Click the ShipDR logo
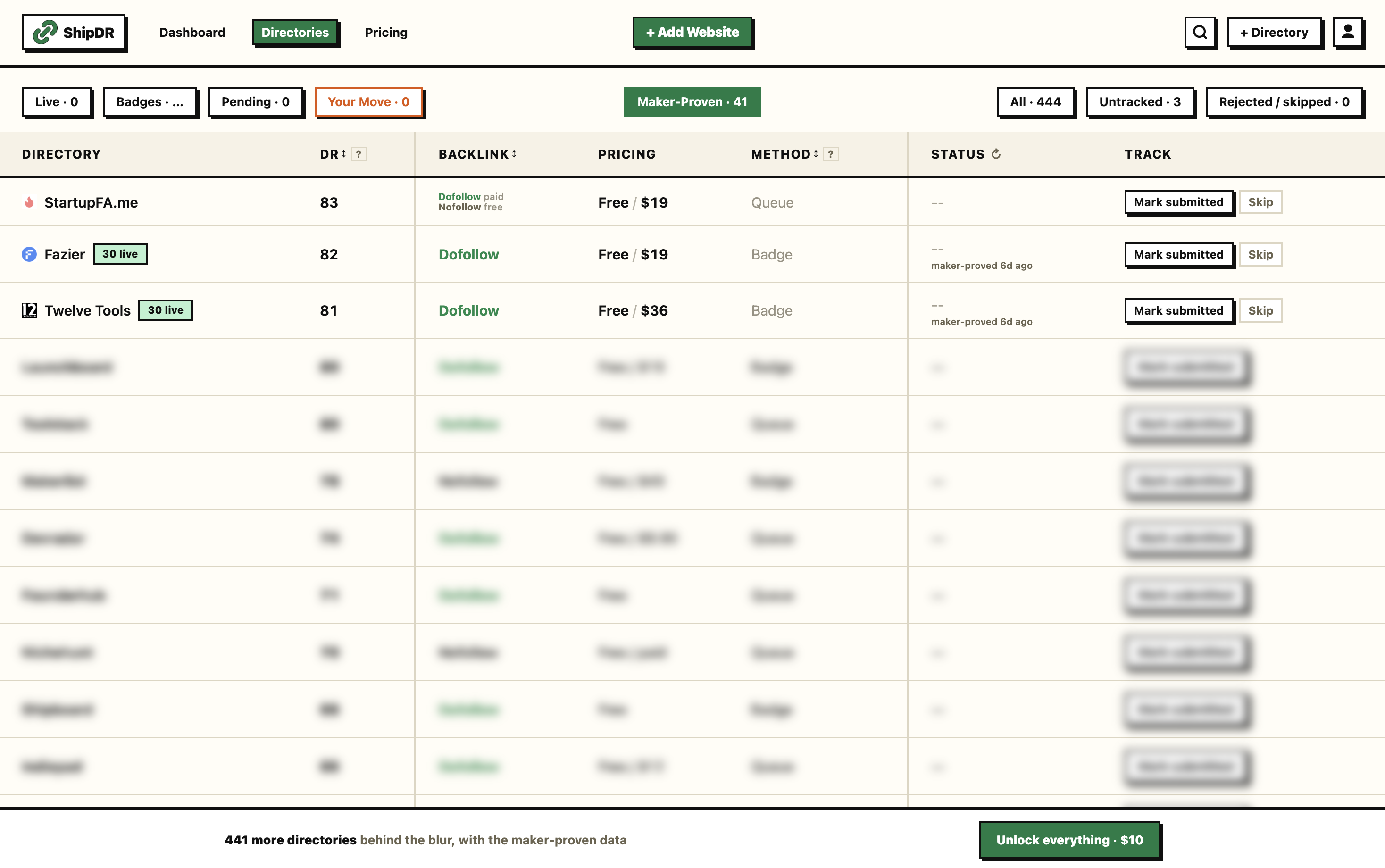The image size is (1385, 868). (74, 32)
